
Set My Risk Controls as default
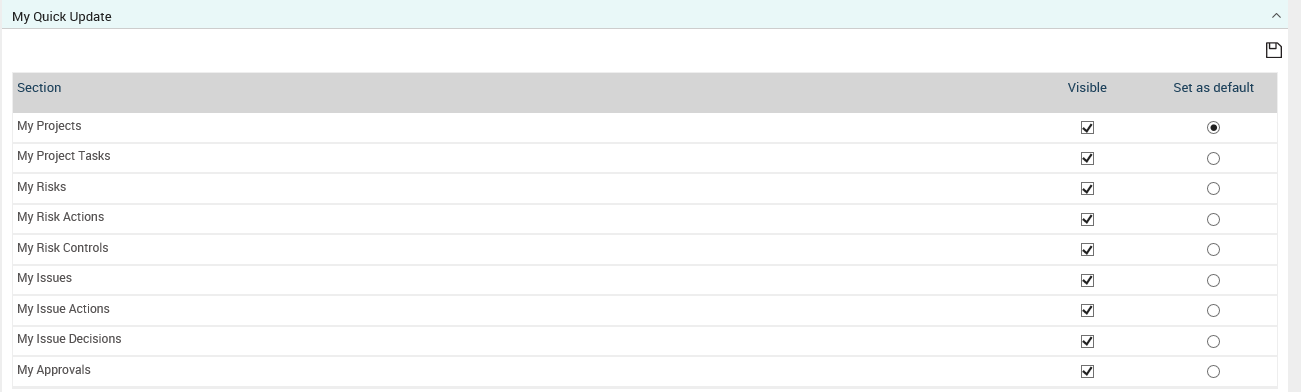[1213, 250]
